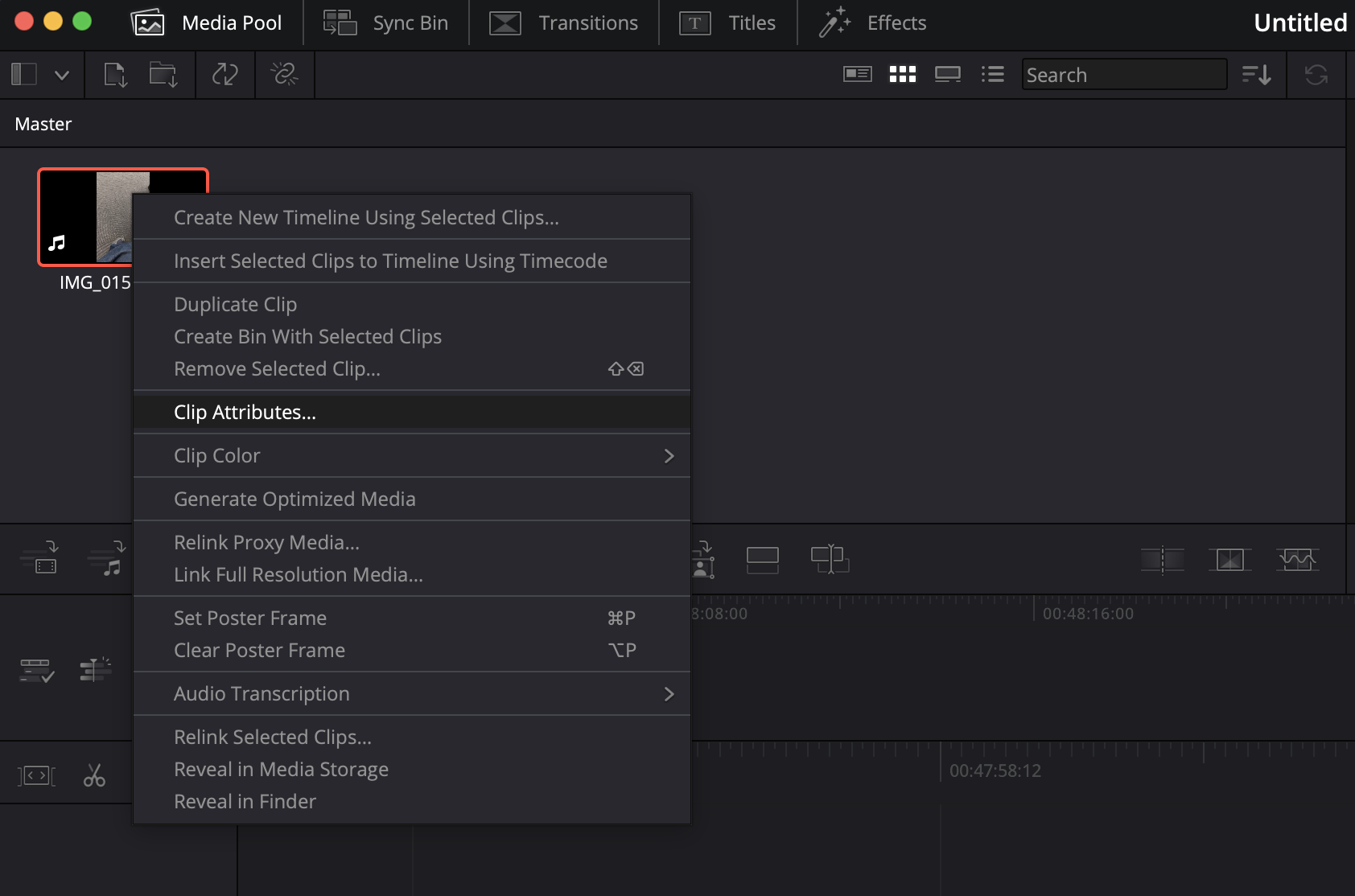This screenshot has height=896, width=1355.
Task: Click the media pool Search field
Action: click(1123, 75)
